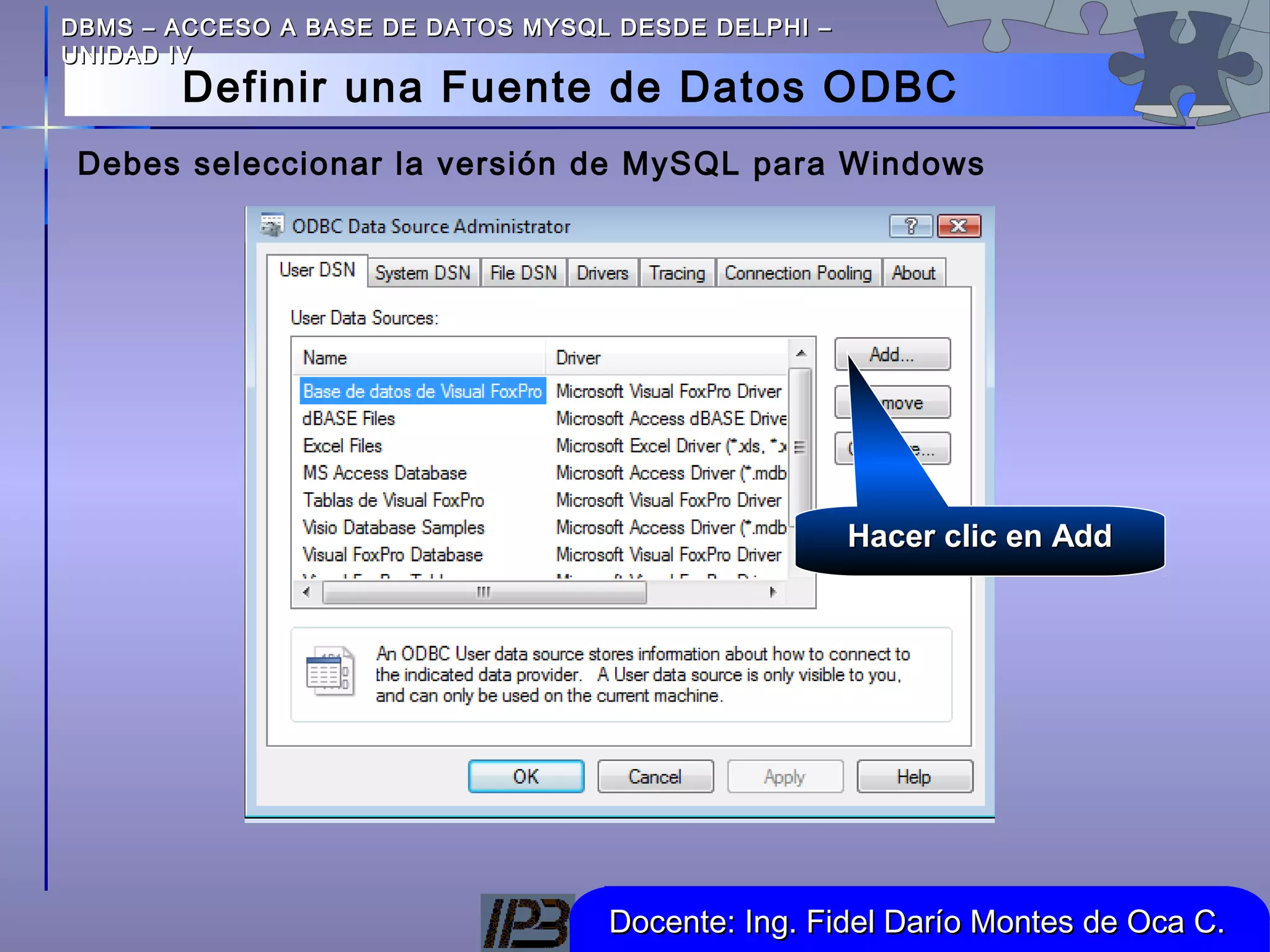The height and width of the screenshot is (952, 1270).
Task: Click the horizontal scroll left arrow
Action: click(306, 592)
